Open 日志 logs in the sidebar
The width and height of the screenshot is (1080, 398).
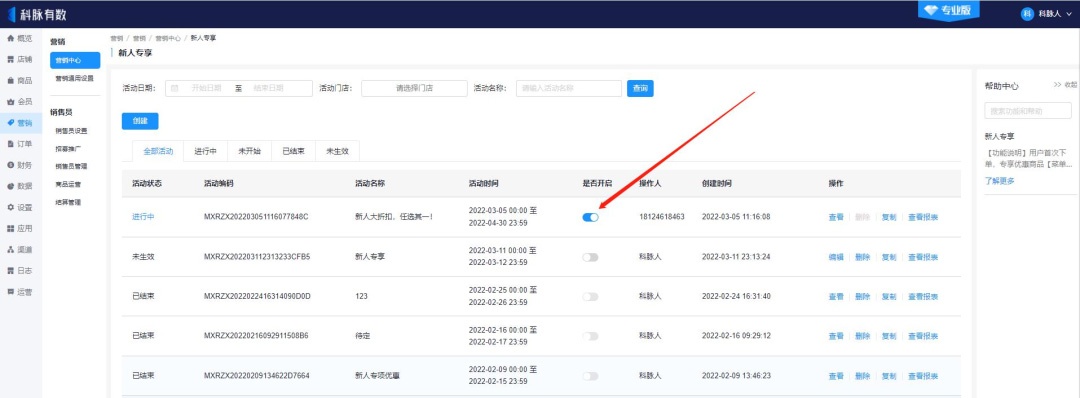(x=20, y=271)
